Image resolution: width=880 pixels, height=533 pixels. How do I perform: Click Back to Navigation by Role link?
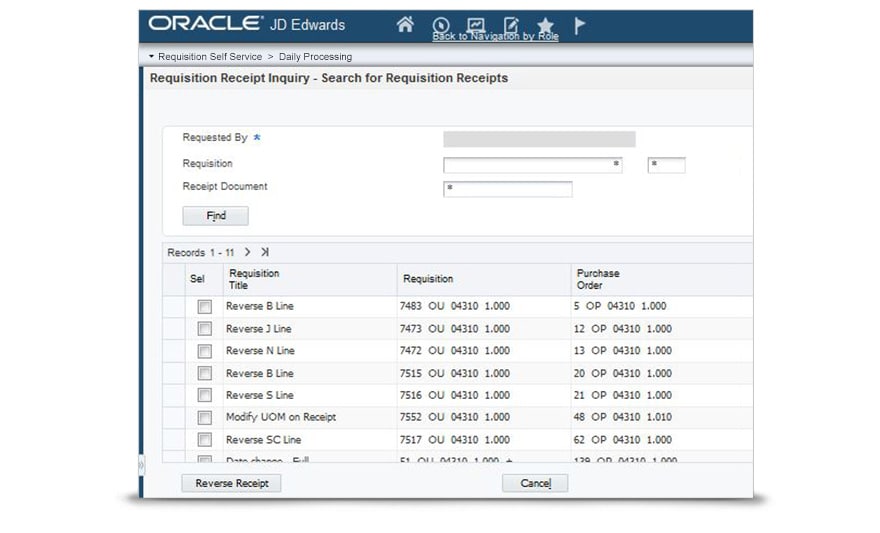pyautogui.click(x=495, y=37)
